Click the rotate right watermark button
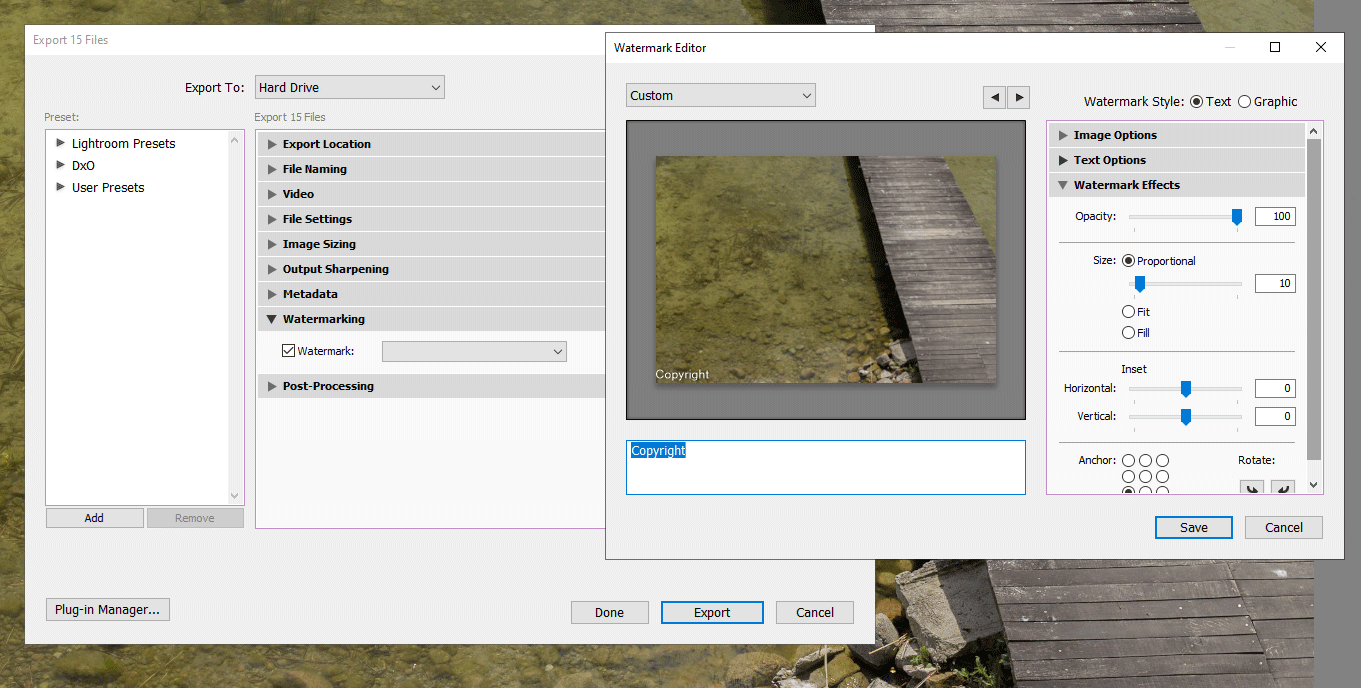This screenshot has height=688, width=1361. (x=1281, y=488)
